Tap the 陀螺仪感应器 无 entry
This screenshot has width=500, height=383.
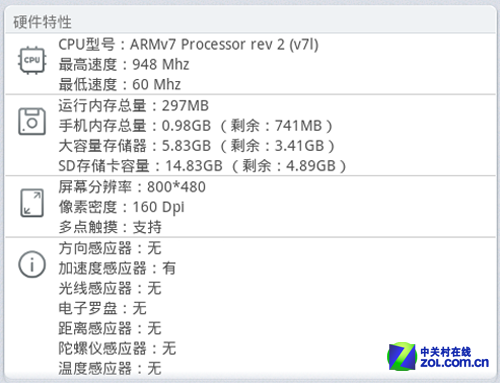(x=117, y=349)
